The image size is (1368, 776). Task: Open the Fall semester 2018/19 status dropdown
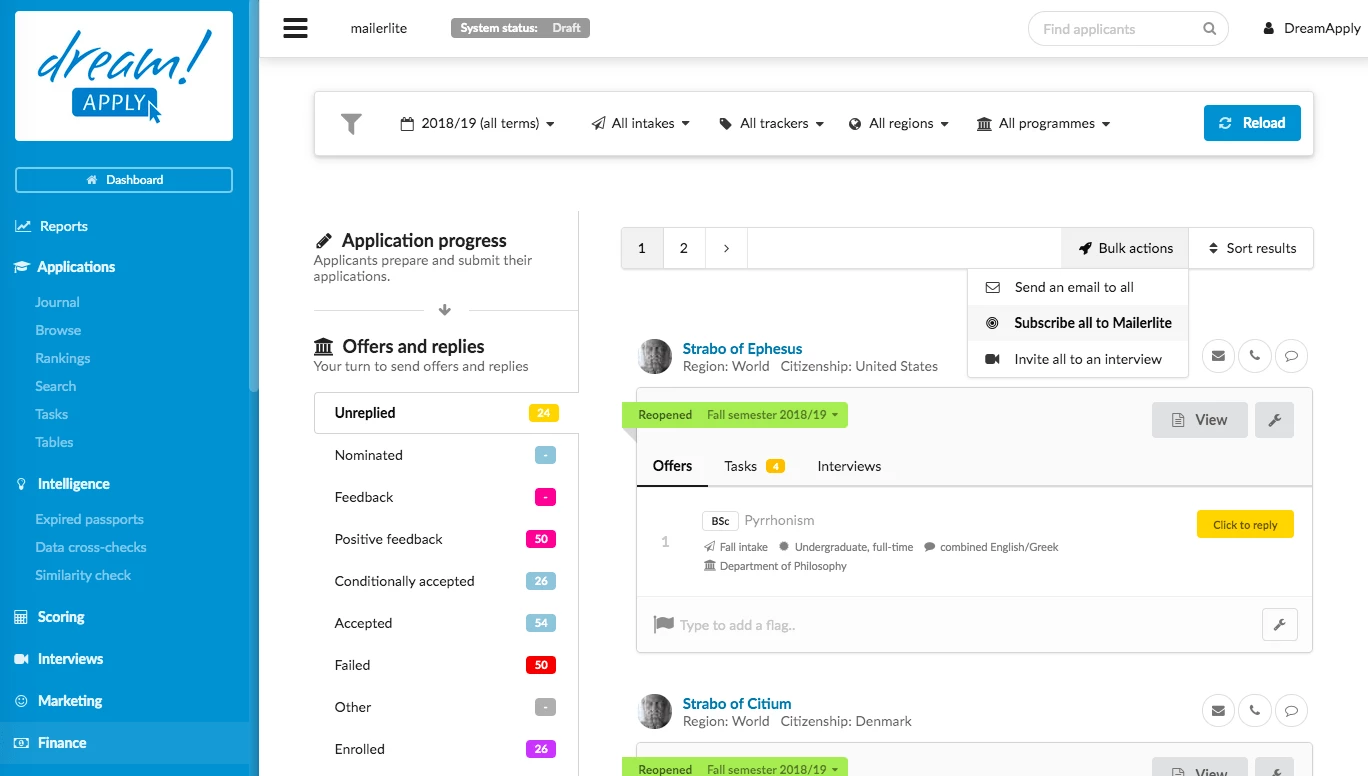pos(772,415)
